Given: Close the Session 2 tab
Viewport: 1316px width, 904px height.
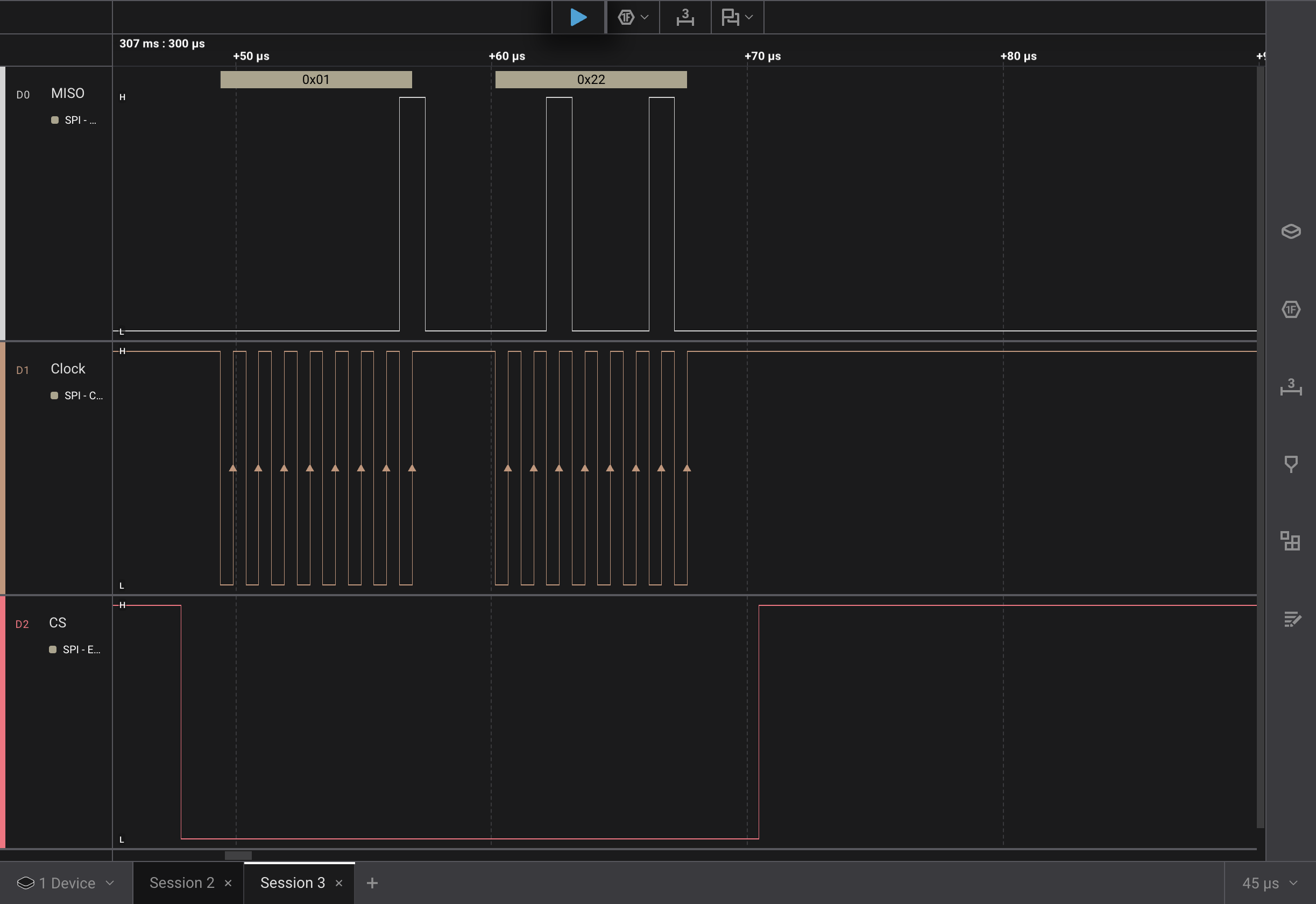Looking at the screenshot, I should [x=228, y=882].
